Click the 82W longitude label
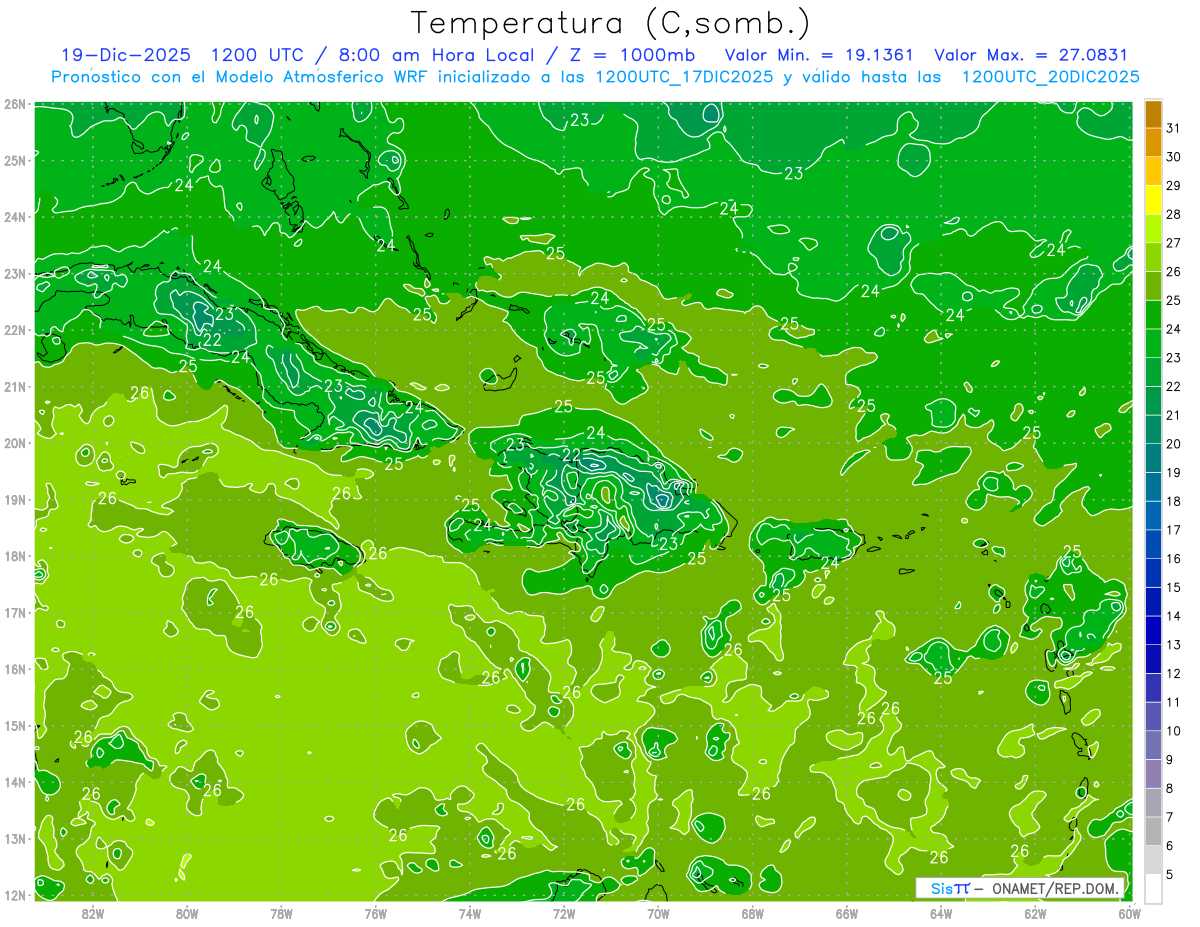1200x927 pixels. (93, 913)
